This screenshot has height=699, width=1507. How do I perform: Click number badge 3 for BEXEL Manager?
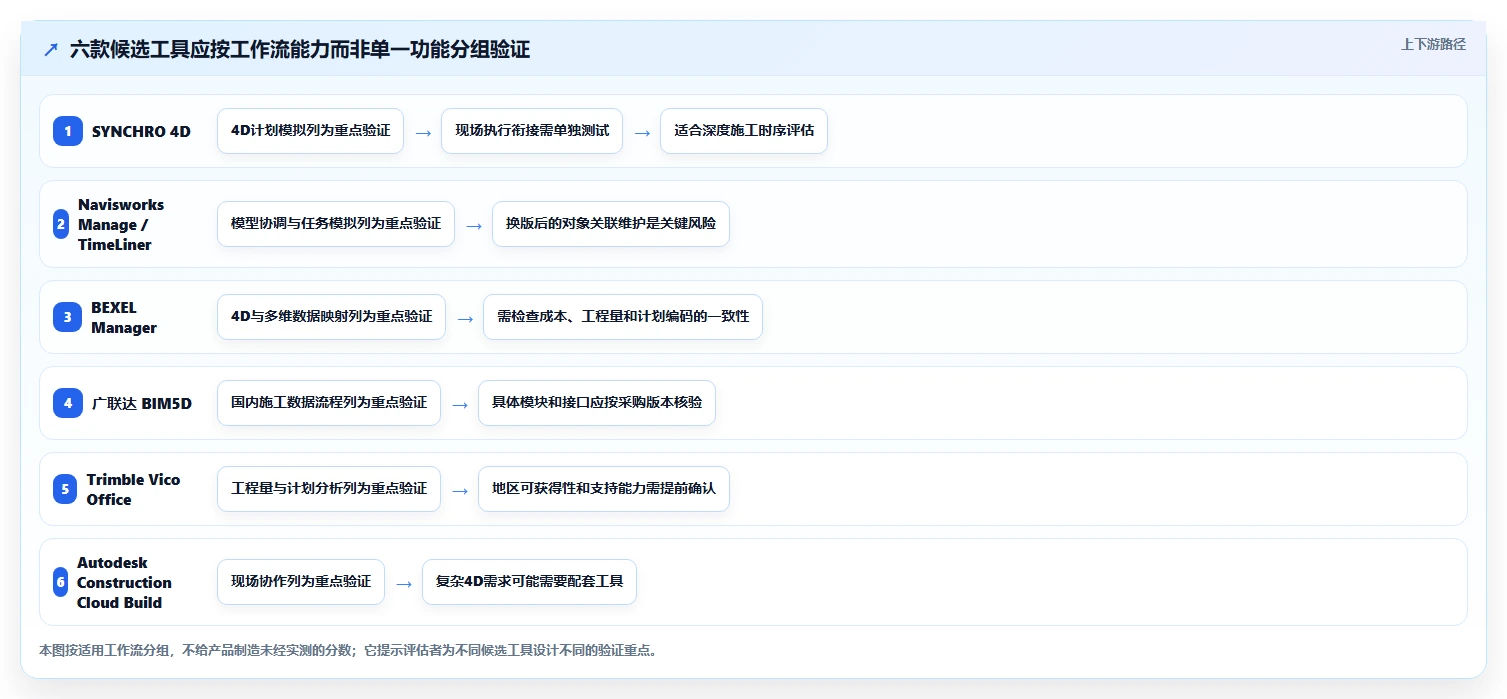point(68,317)
